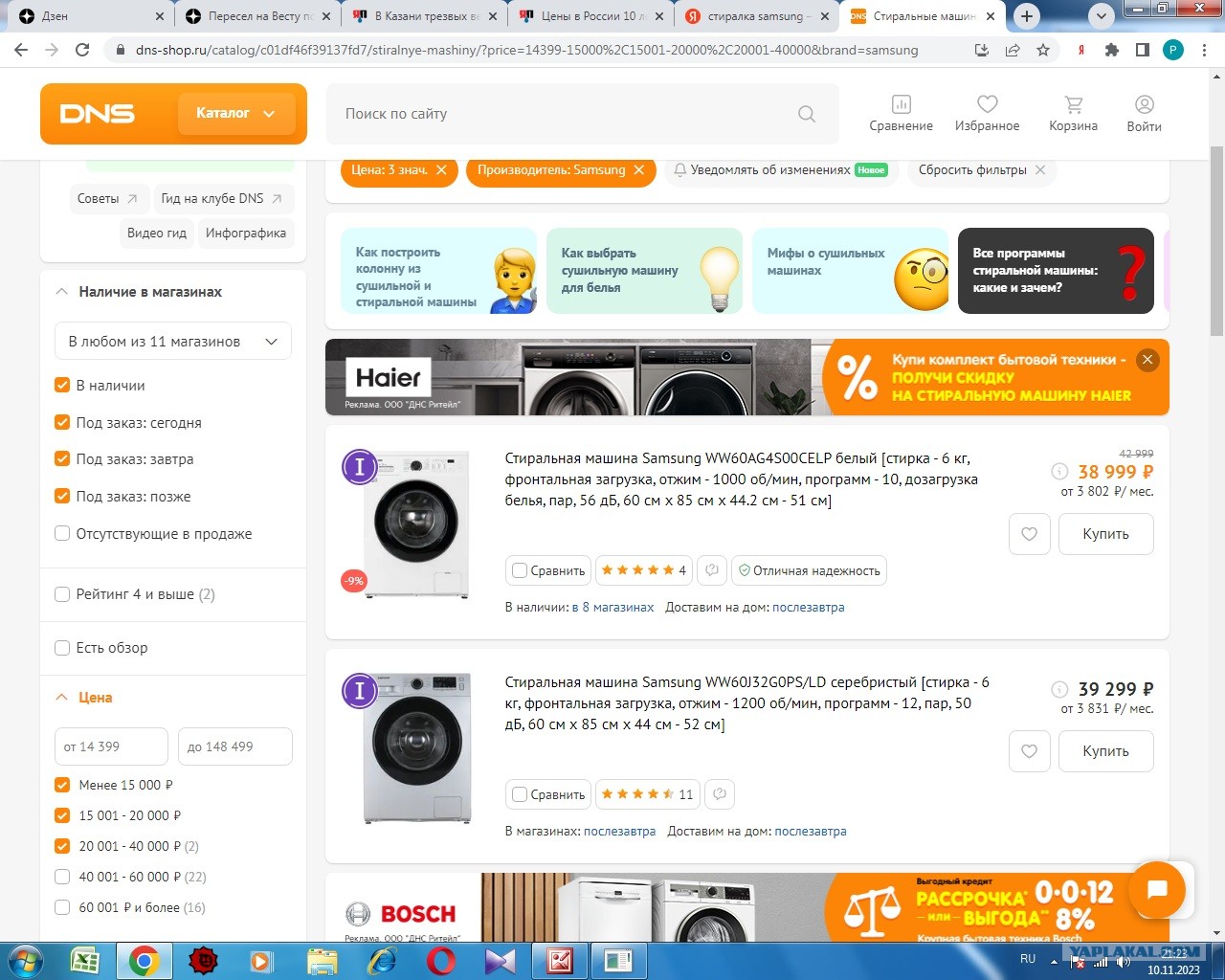1225x980 pixels.
Task: Collapse the Наличие в магазинах section
Action: (61, 292)
